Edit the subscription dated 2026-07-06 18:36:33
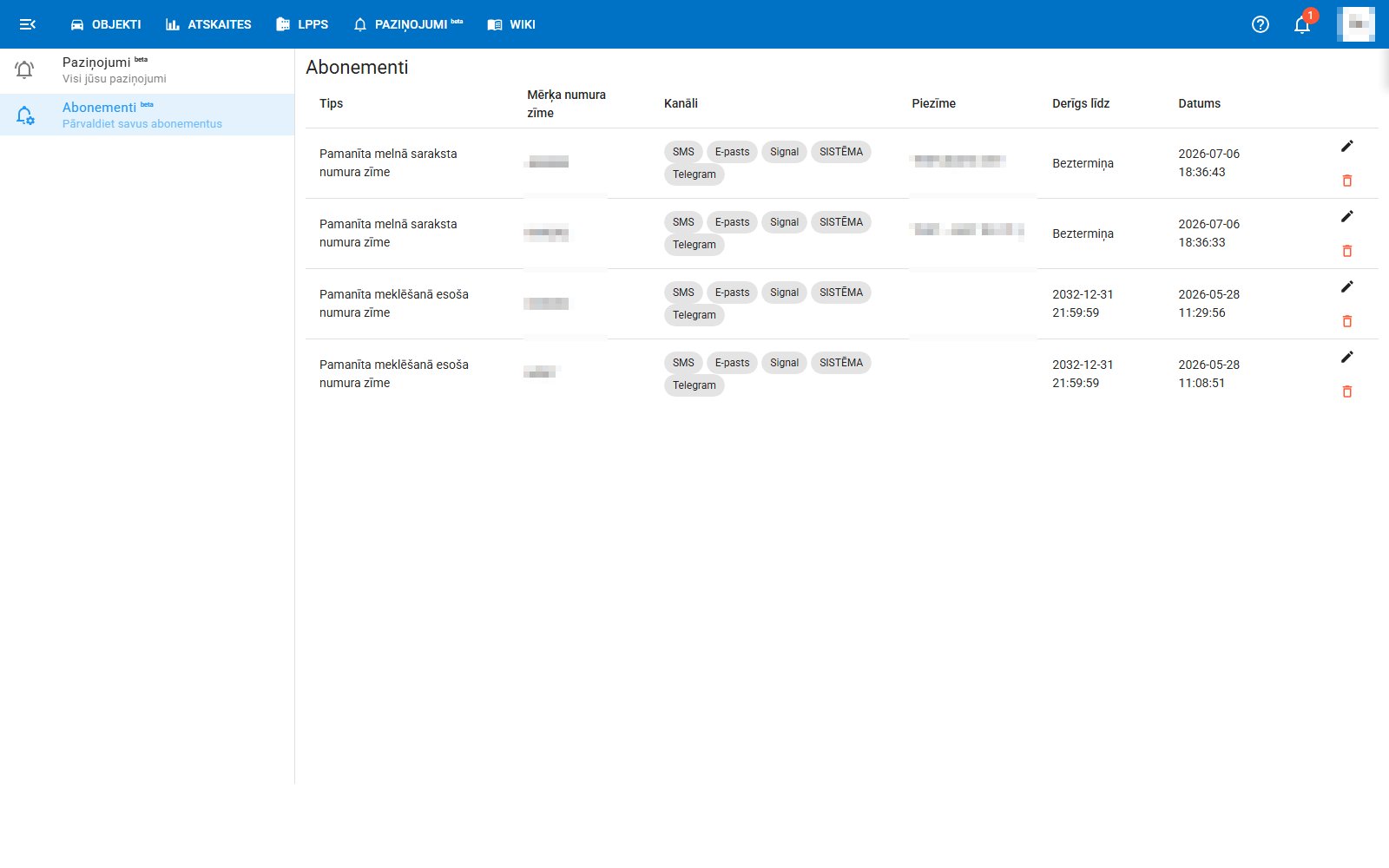1389x868 pixels. click(1347, 216)
